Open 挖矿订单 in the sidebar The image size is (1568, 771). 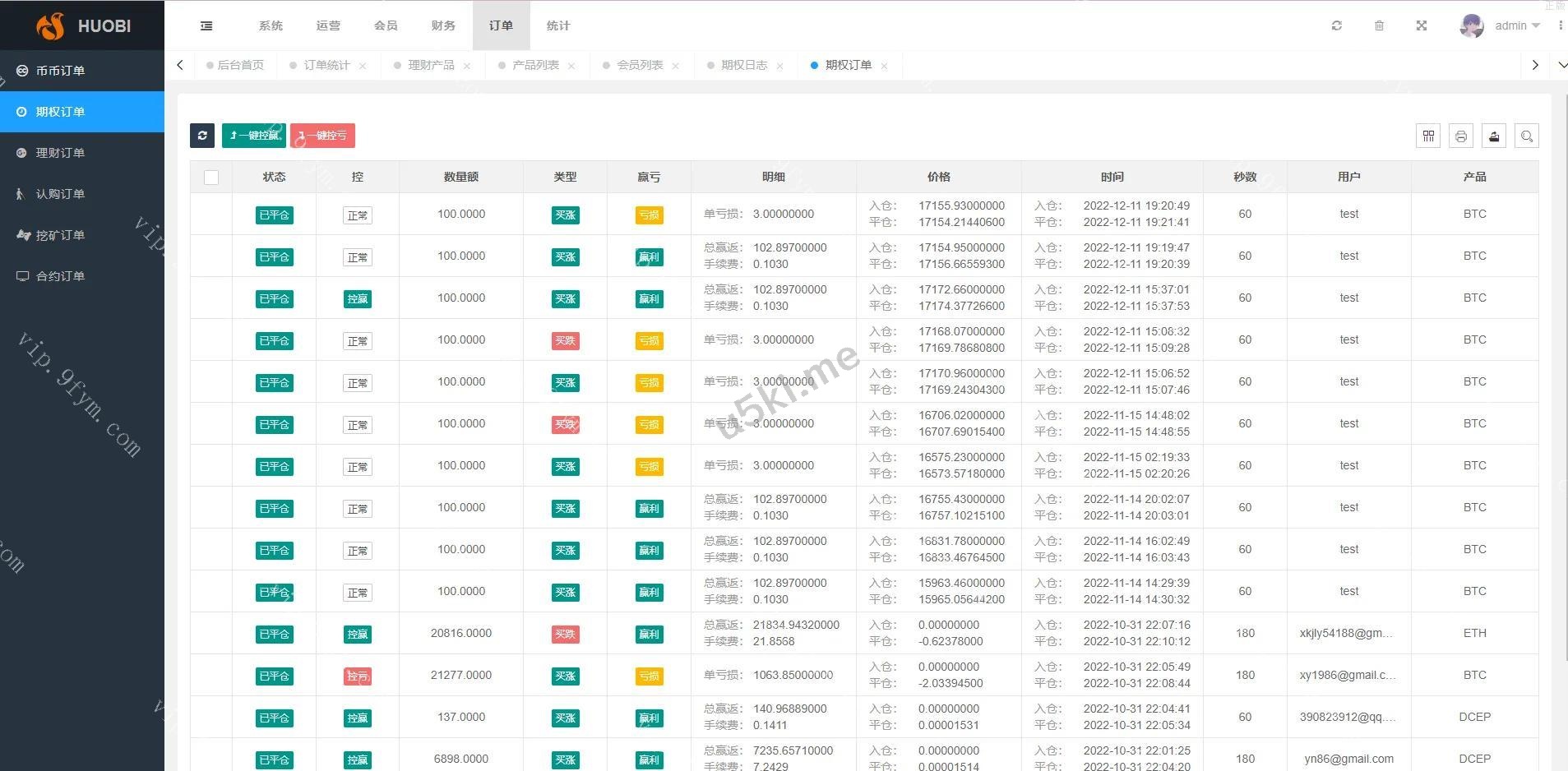(60, 235)
